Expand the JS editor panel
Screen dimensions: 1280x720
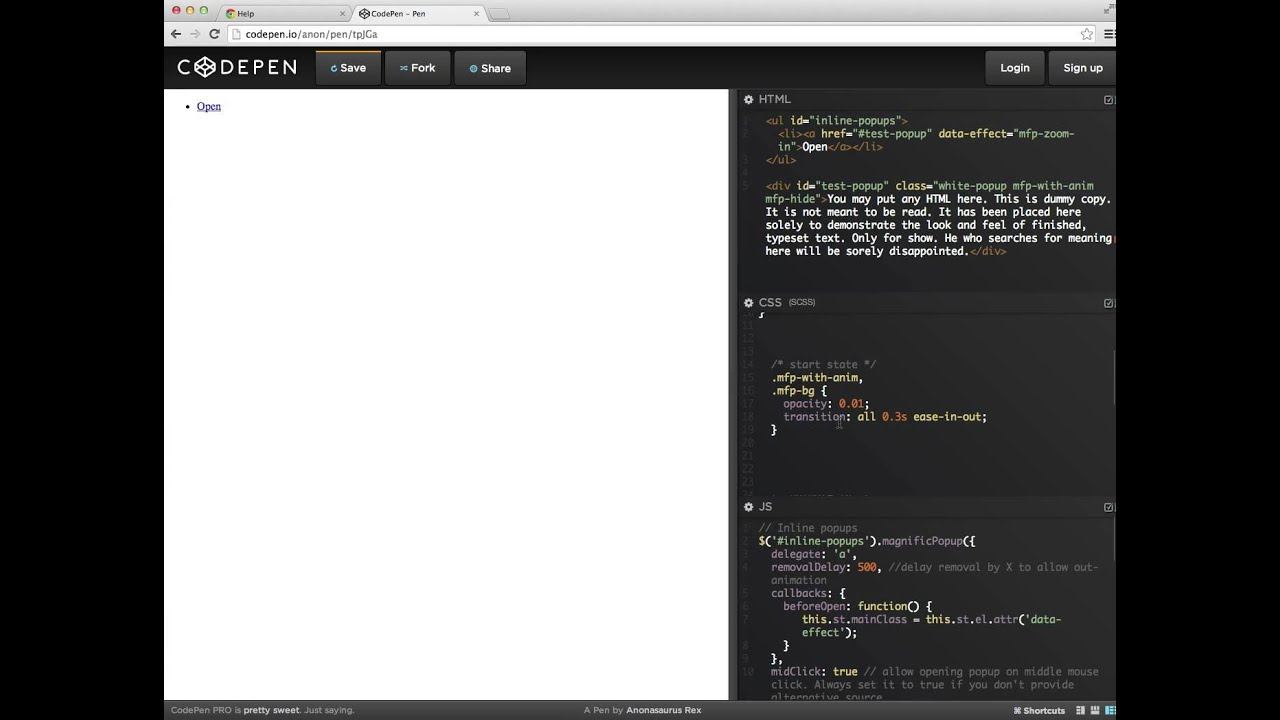click(1108, 507)
